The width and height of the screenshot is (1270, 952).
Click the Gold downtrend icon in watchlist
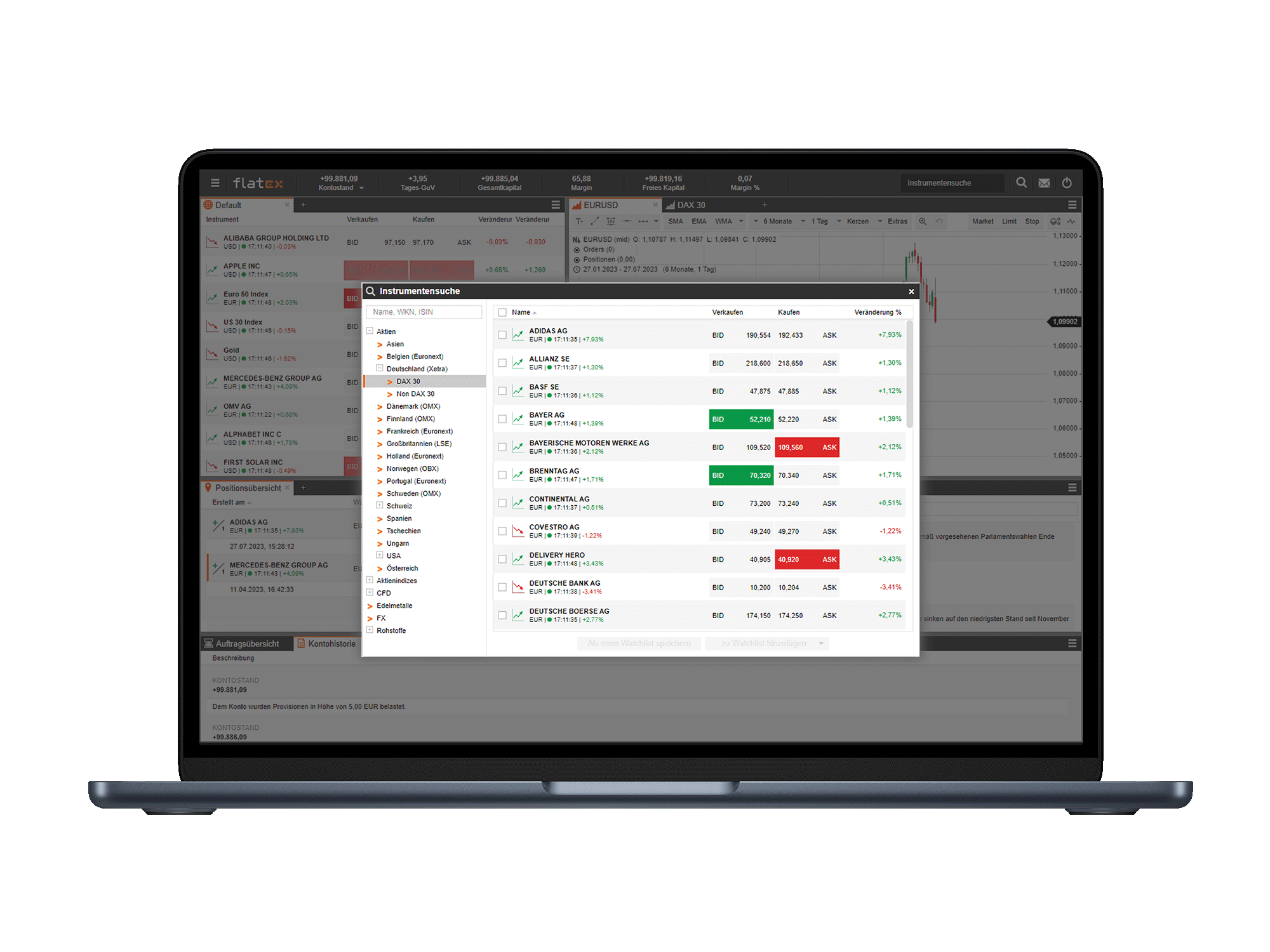[212, 354]
